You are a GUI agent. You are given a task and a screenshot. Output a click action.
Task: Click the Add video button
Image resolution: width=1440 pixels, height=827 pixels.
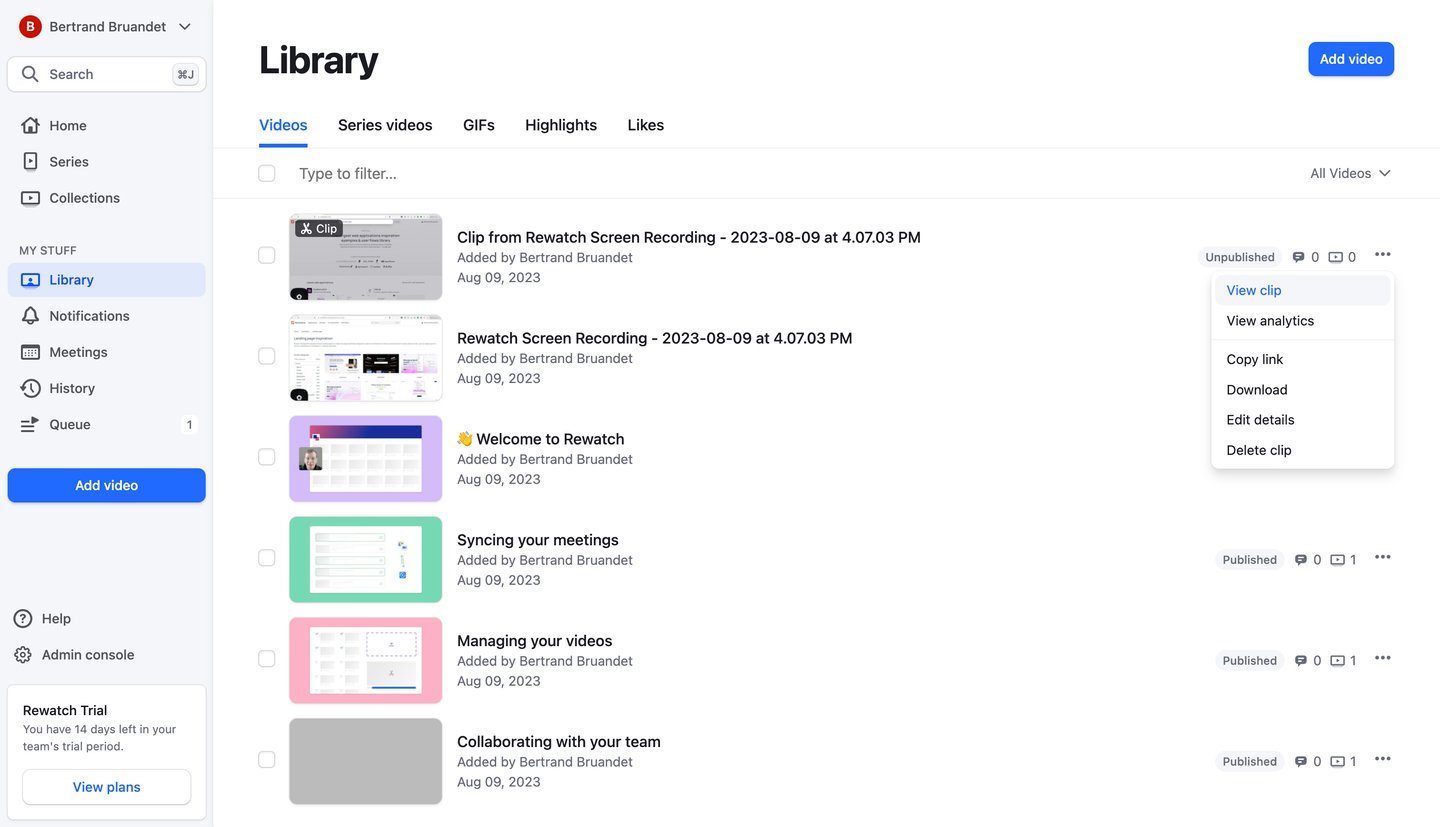(x=1351, y=59)
